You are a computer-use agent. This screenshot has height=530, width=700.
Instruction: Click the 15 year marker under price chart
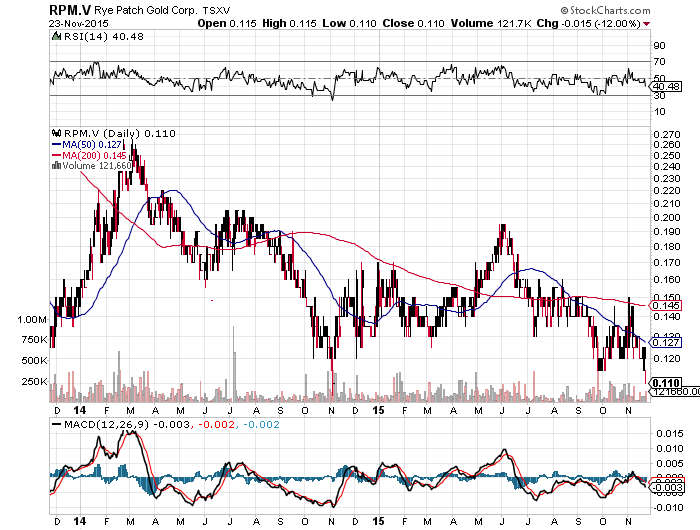[378, 410]
